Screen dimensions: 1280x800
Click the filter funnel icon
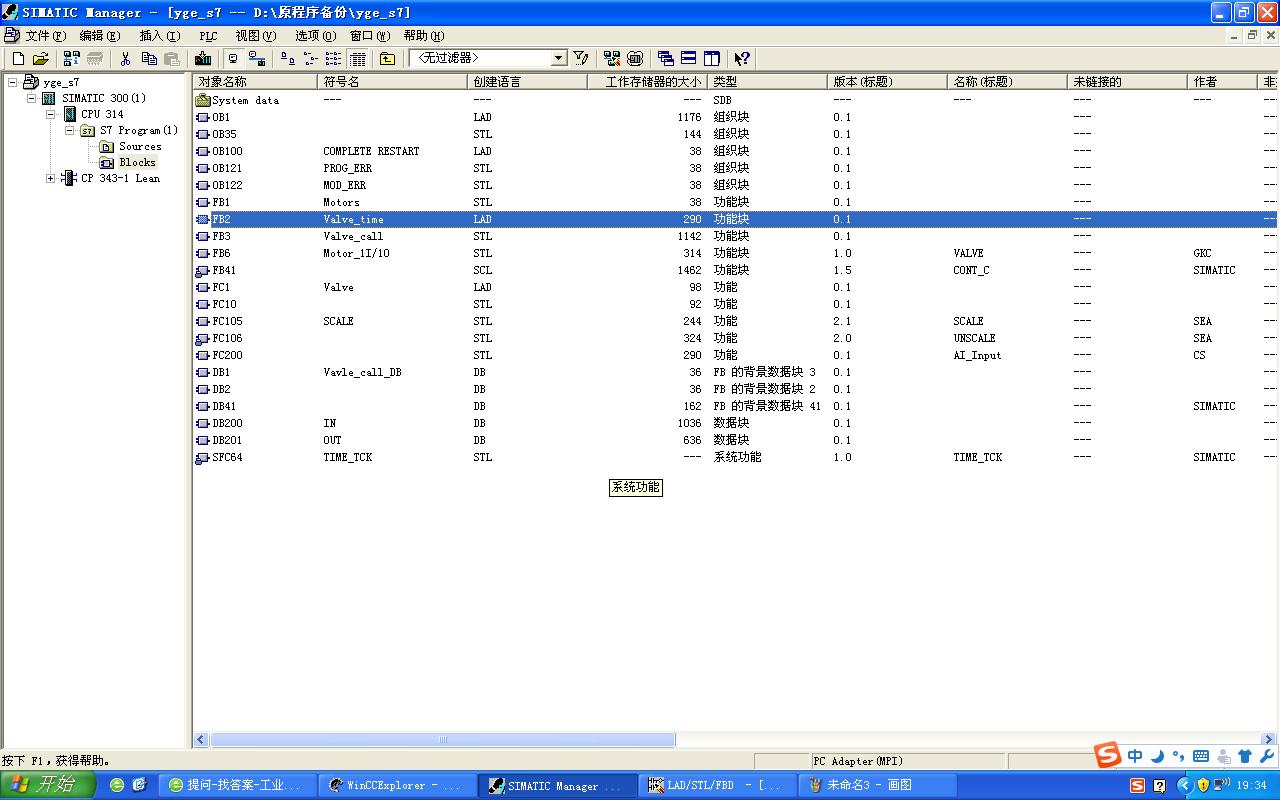coord(581,59)
